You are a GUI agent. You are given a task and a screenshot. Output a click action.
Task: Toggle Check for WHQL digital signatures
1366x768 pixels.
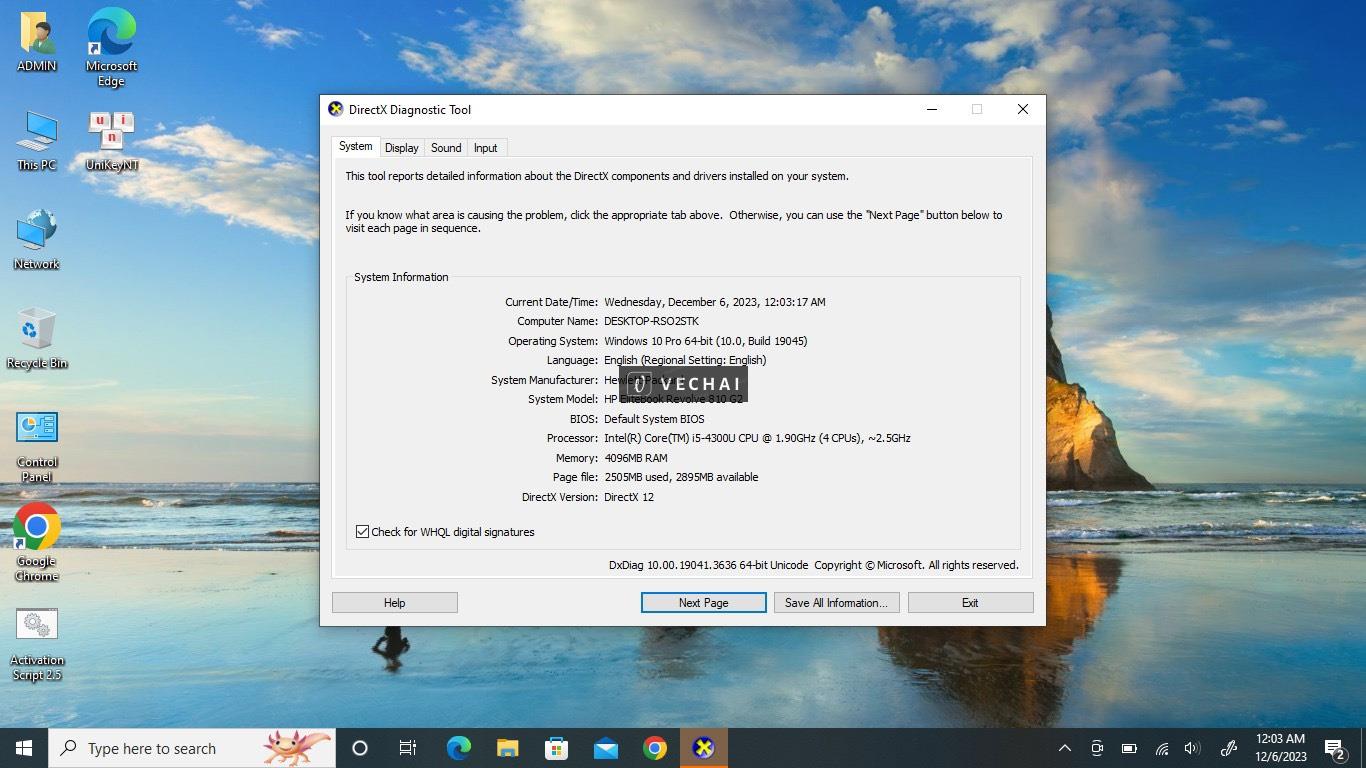pos(362,532)
